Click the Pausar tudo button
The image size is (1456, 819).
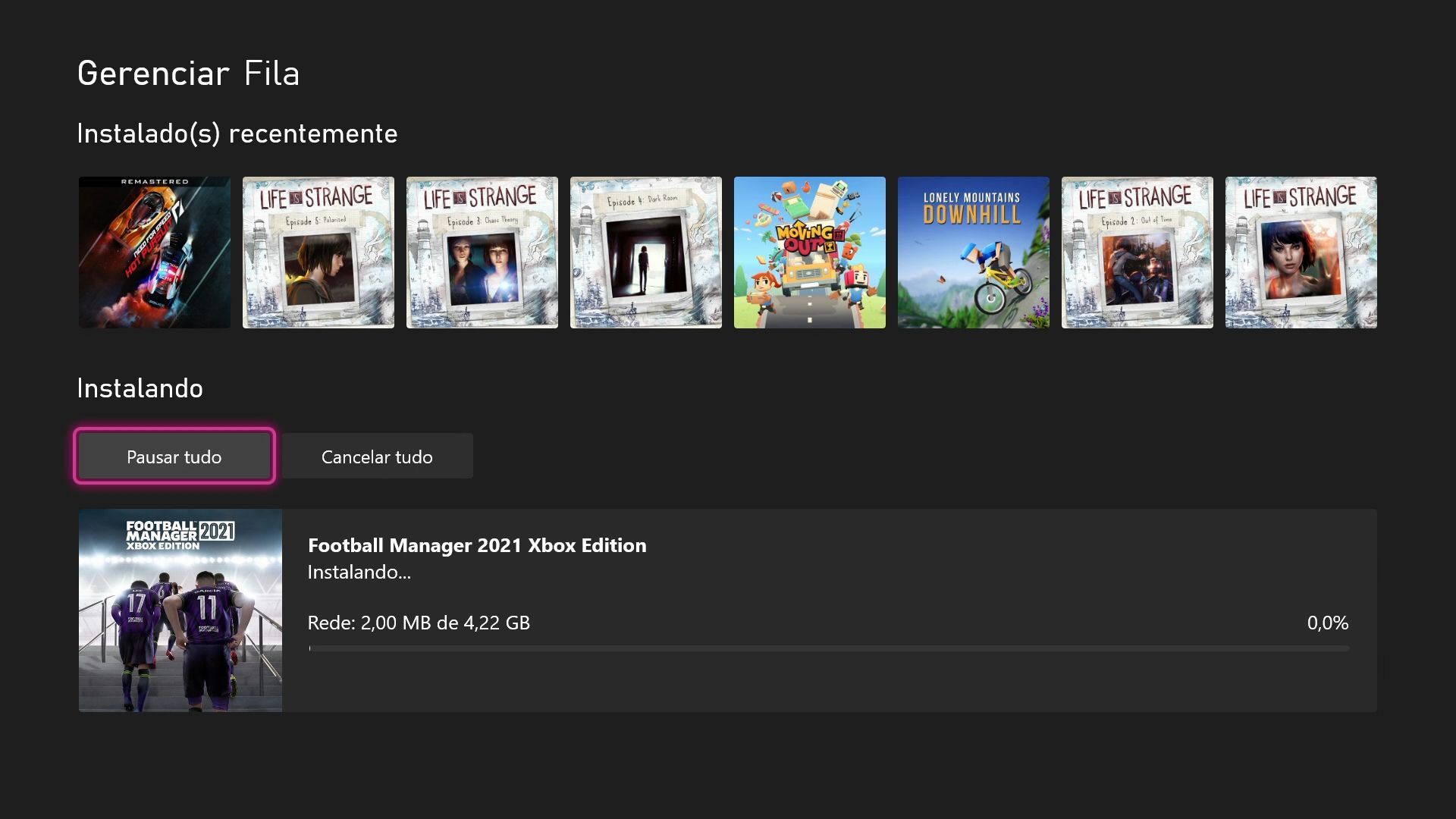click(x=174, y=456)
